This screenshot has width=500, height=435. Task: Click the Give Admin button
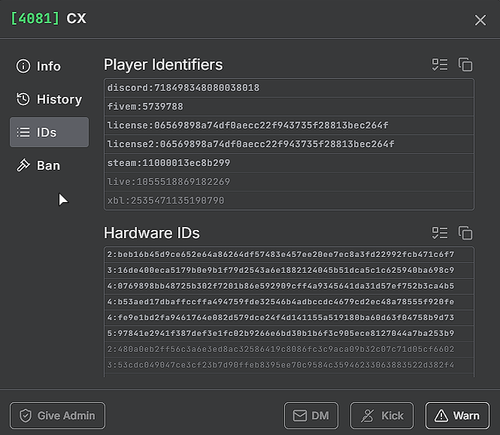[x=57, y=415]
